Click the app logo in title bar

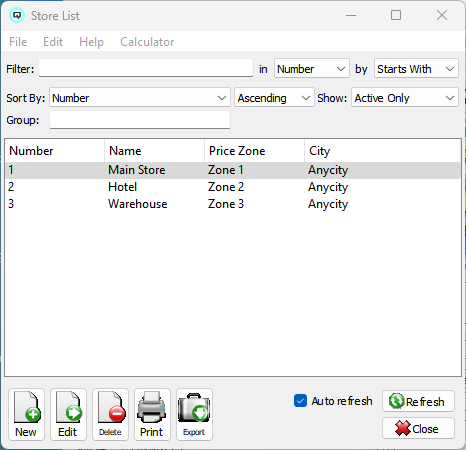(x=17, y=15)
